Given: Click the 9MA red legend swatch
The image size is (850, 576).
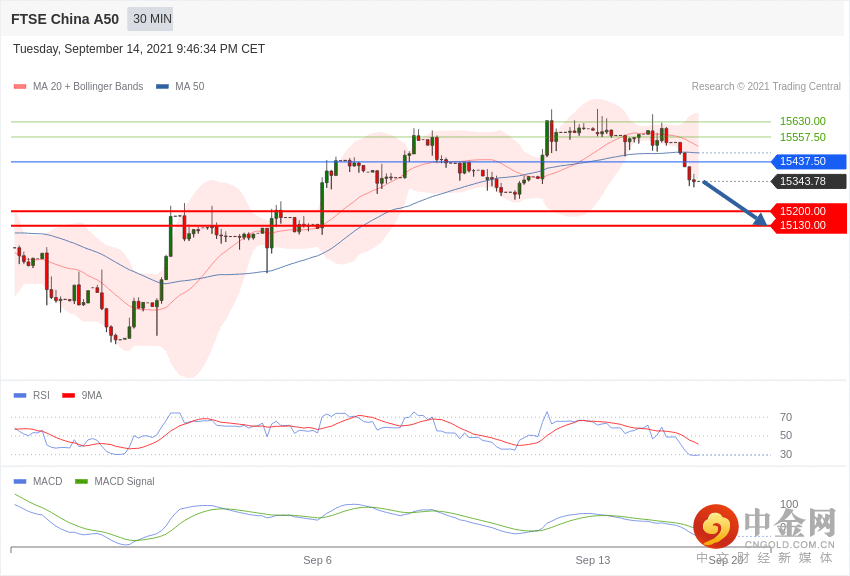Looking at the screenshot, I should click(68, 396).
